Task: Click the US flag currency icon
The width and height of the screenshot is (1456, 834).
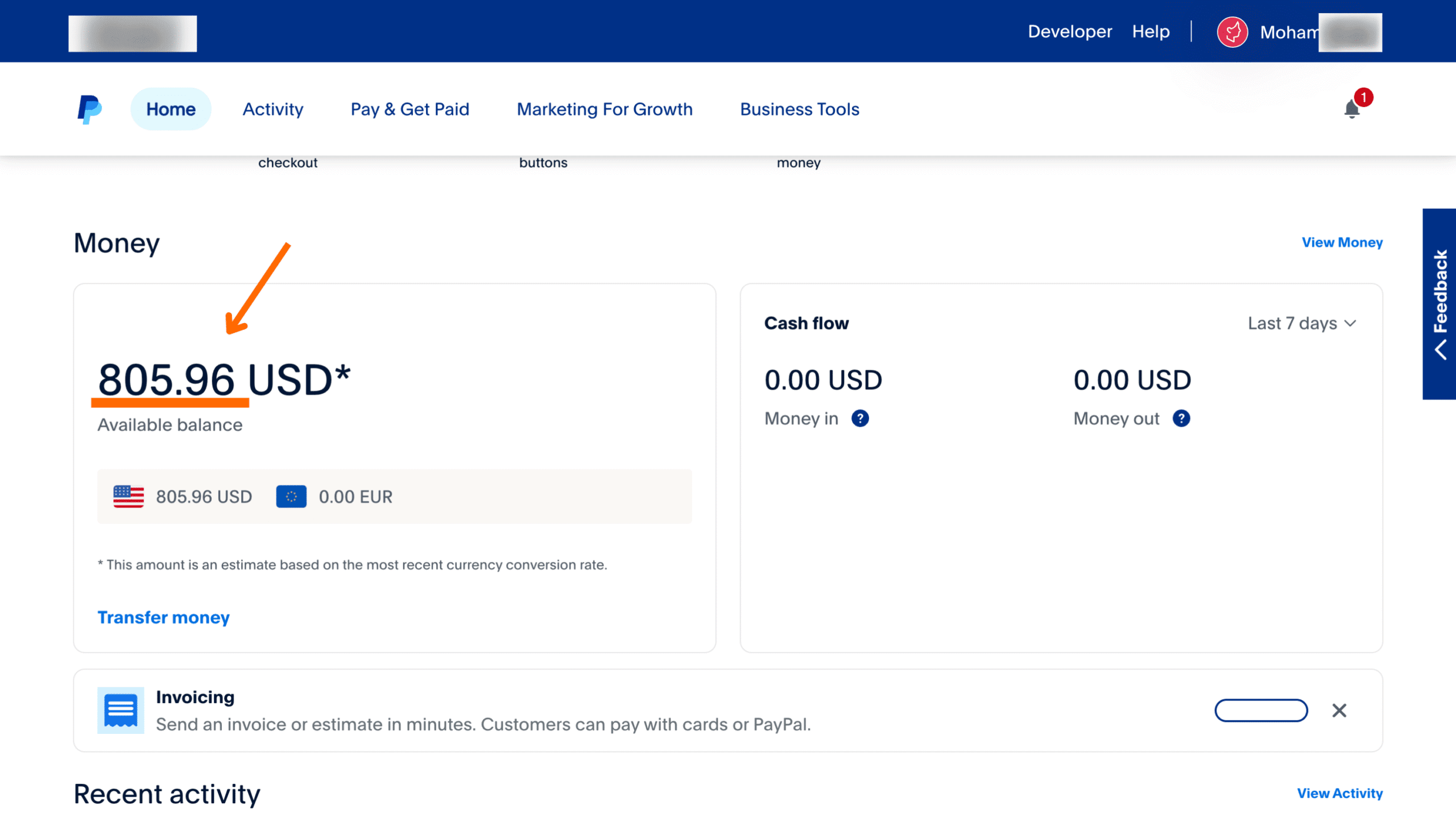Action: pyautogui.click(x=128, y=497)
